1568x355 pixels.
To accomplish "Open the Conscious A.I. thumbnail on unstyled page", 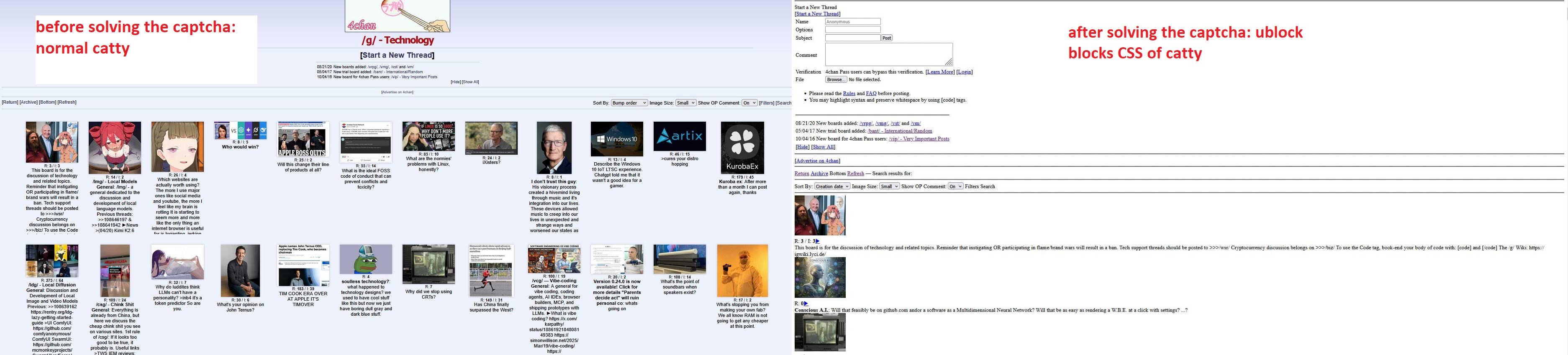I will pyautogui.click(x=820, y=278).
